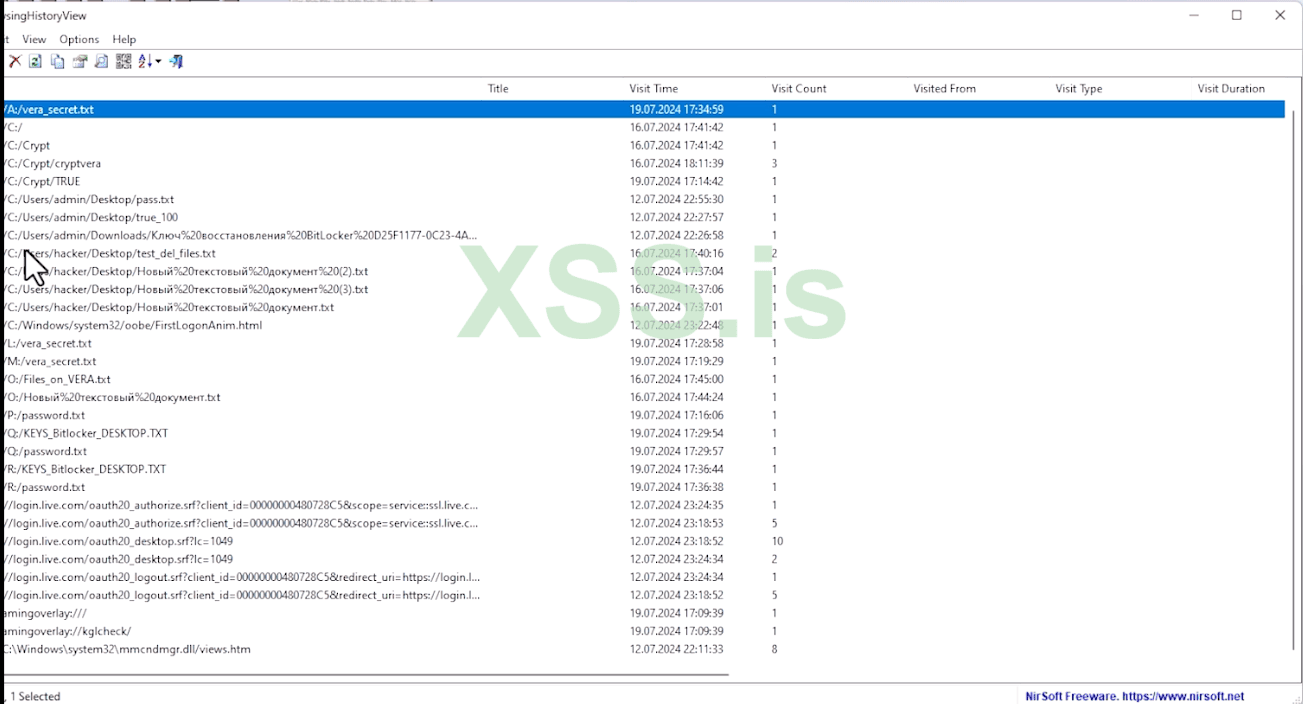The width and height of the screenshot is (1303, 704).
Task: Select the BitLocker recovery key Downloads row
Action: pyautogui.click(x=644, y=235)
